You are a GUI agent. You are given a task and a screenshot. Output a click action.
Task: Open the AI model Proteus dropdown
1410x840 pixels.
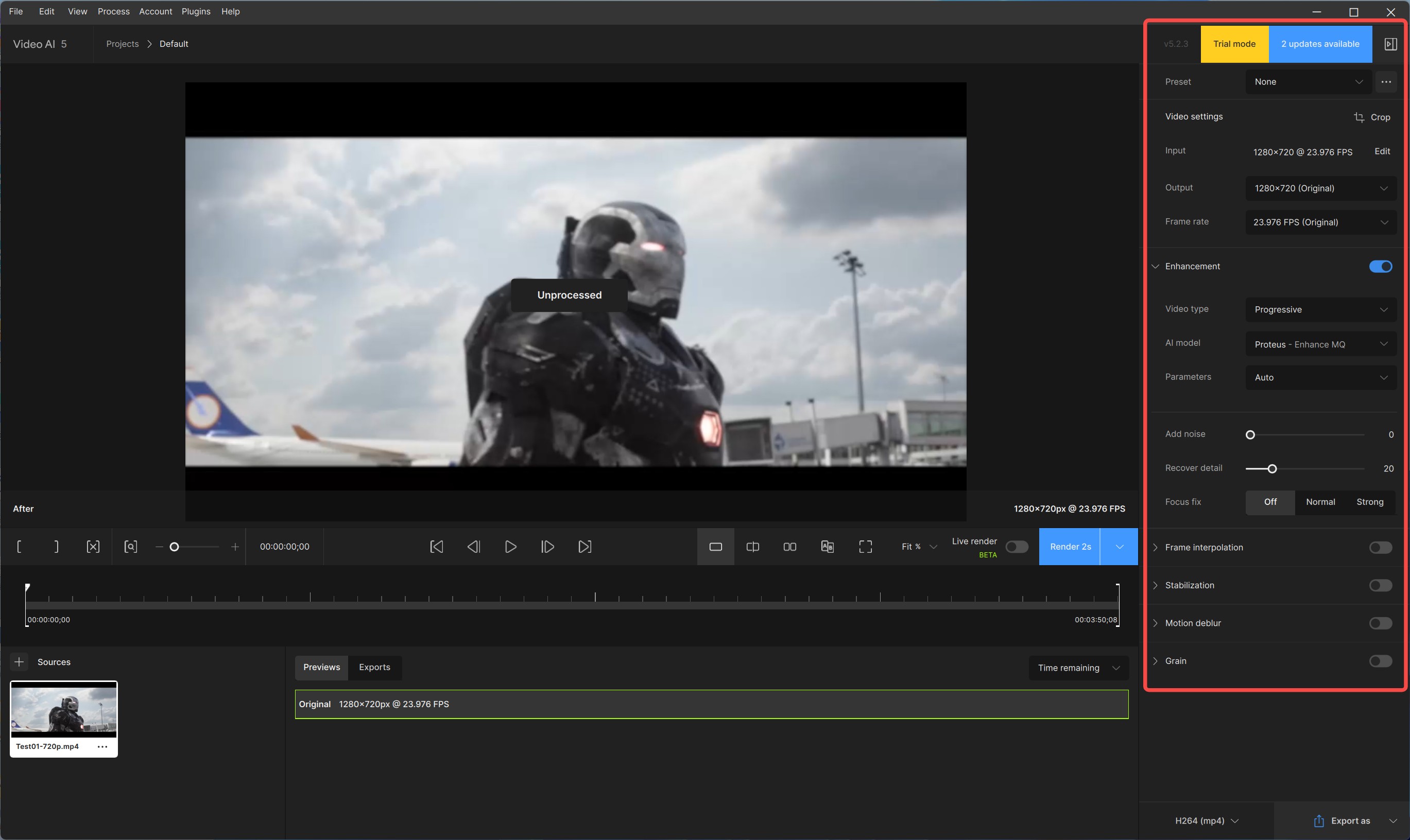tap(1320, 344)
